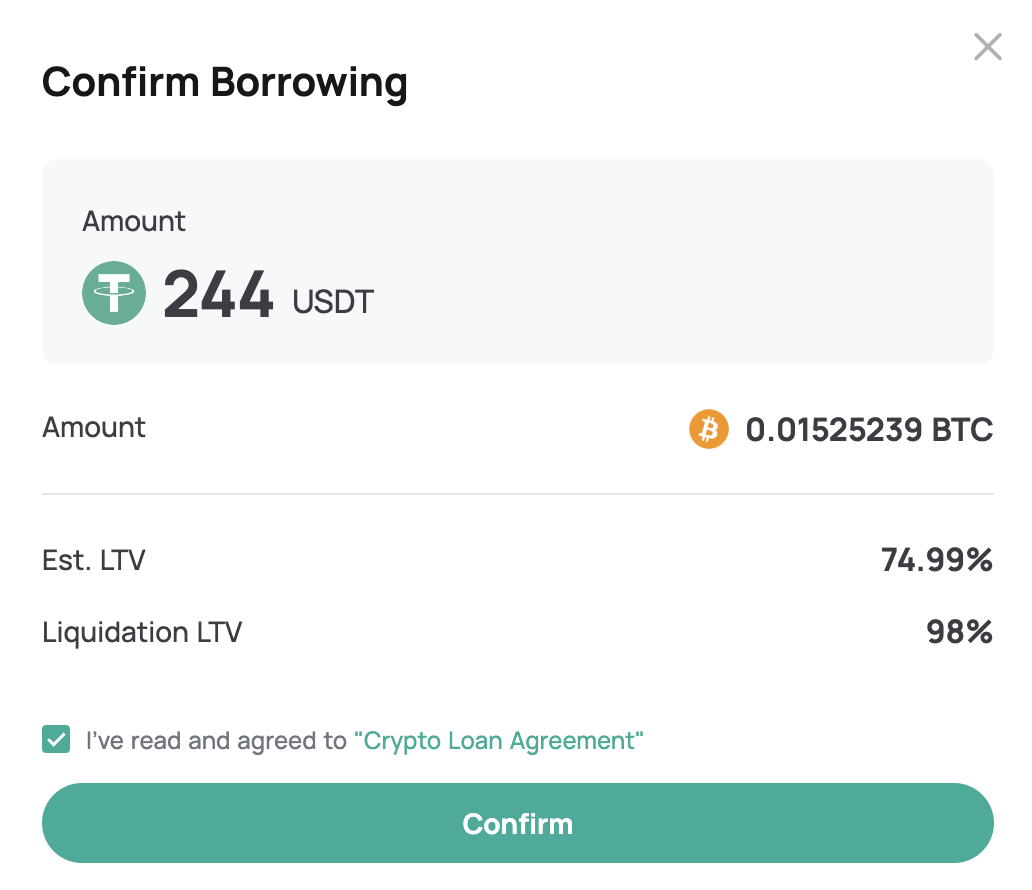
Task: Click the Amount label beside BTC value
Action: 93,427
